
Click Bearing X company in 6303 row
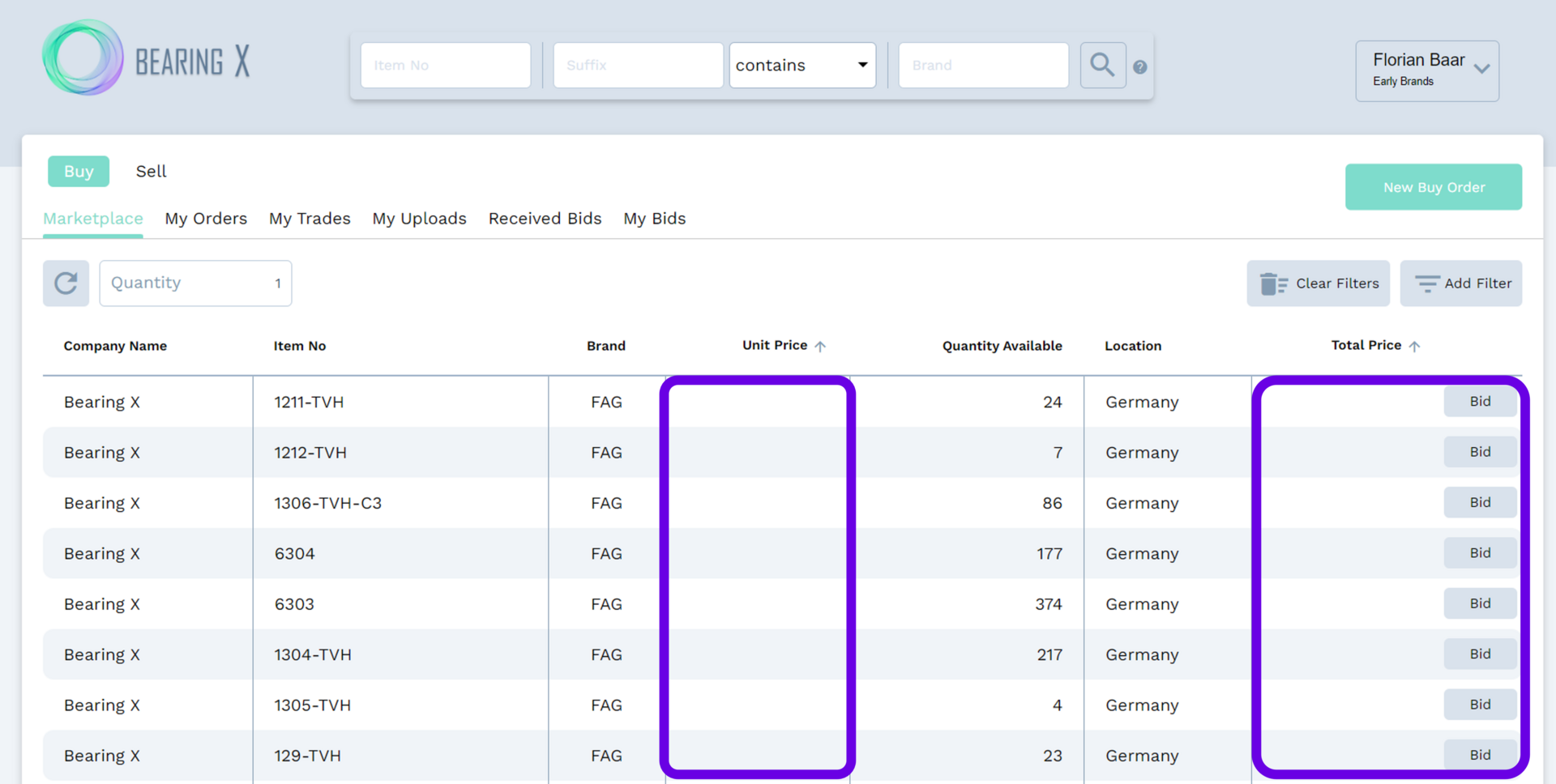pos(102,604)
